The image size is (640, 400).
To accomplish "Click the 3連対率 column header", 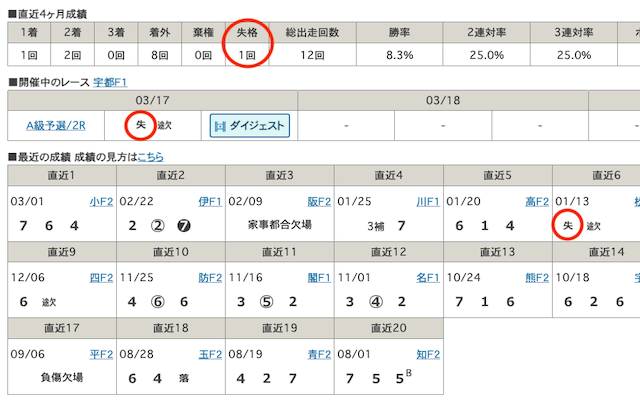I will (574, 32).
